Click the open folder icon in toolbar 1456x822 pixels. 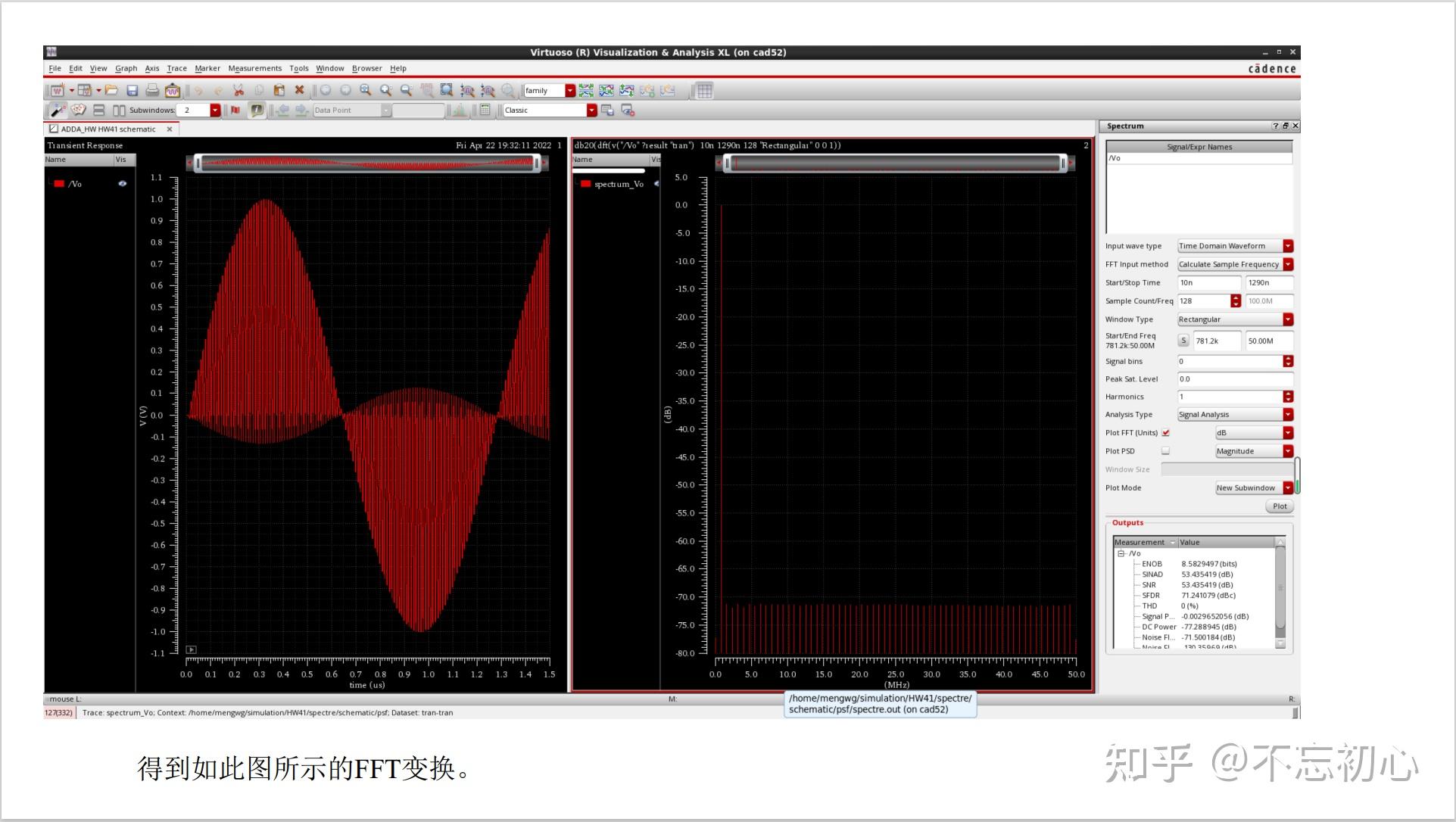click(111, 90)
